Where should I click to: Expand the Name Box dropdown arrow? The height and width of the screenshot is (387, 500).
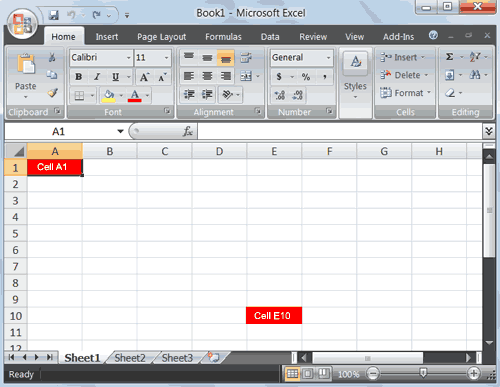click(x=120, y=131)
